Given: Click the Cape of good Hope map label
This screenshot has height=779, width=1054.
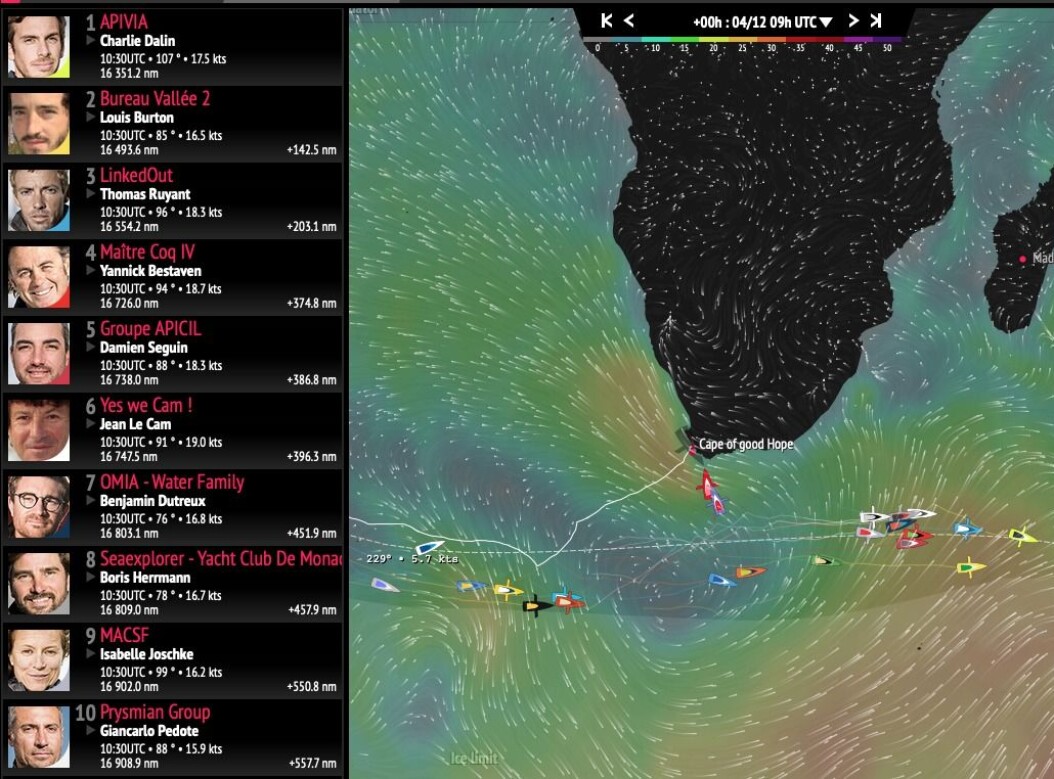Looking at the screenshot, I should pos(746,444).
